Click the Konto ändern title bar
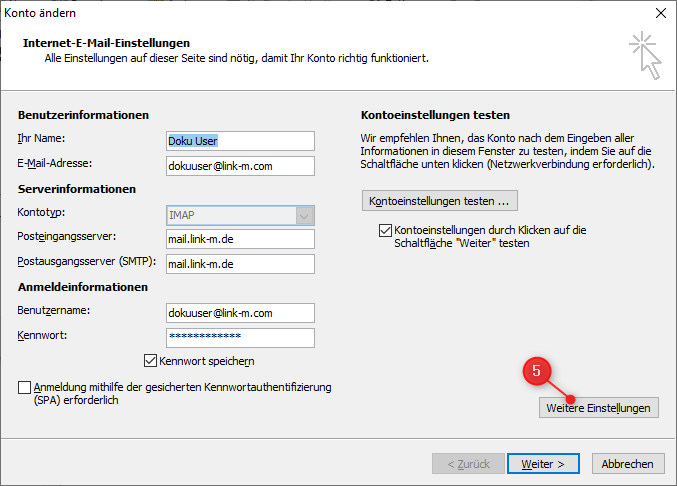Image resolution: width=677 pixels, height=486 pixels. point(300,13)
